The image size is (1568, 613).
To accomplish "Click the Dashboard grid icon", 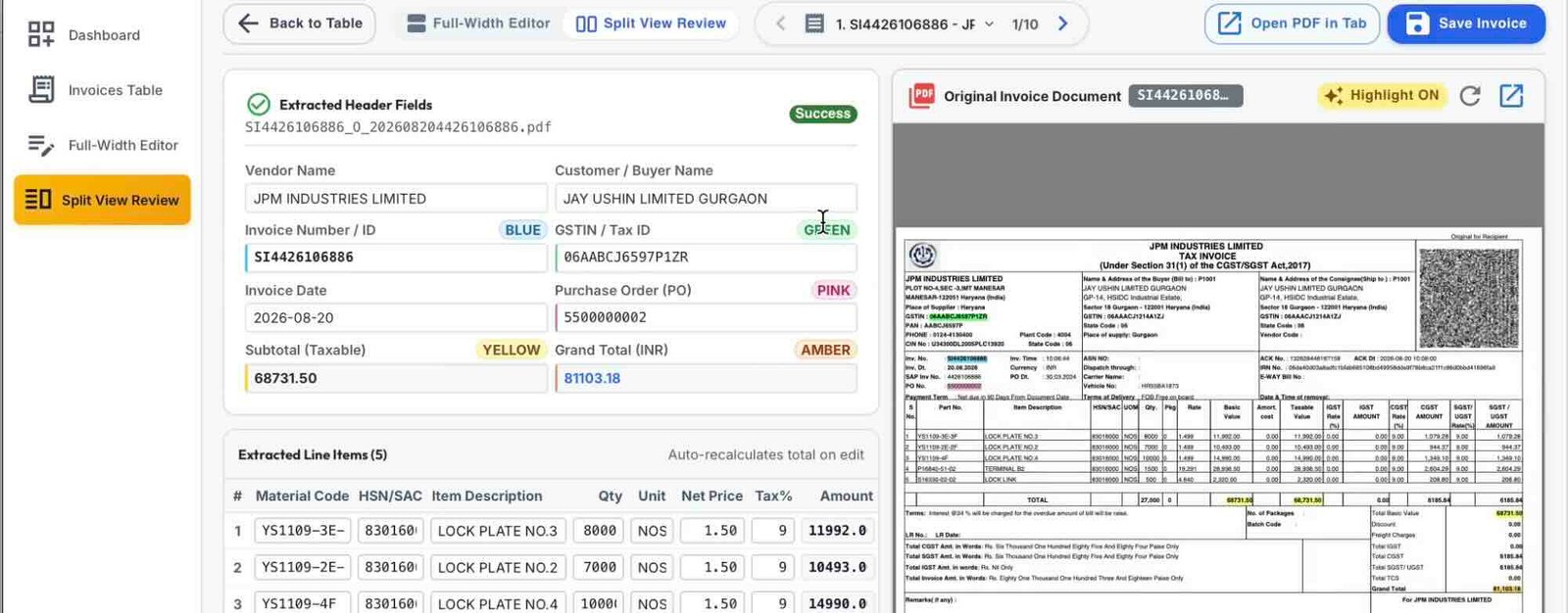I will point(41,35).
